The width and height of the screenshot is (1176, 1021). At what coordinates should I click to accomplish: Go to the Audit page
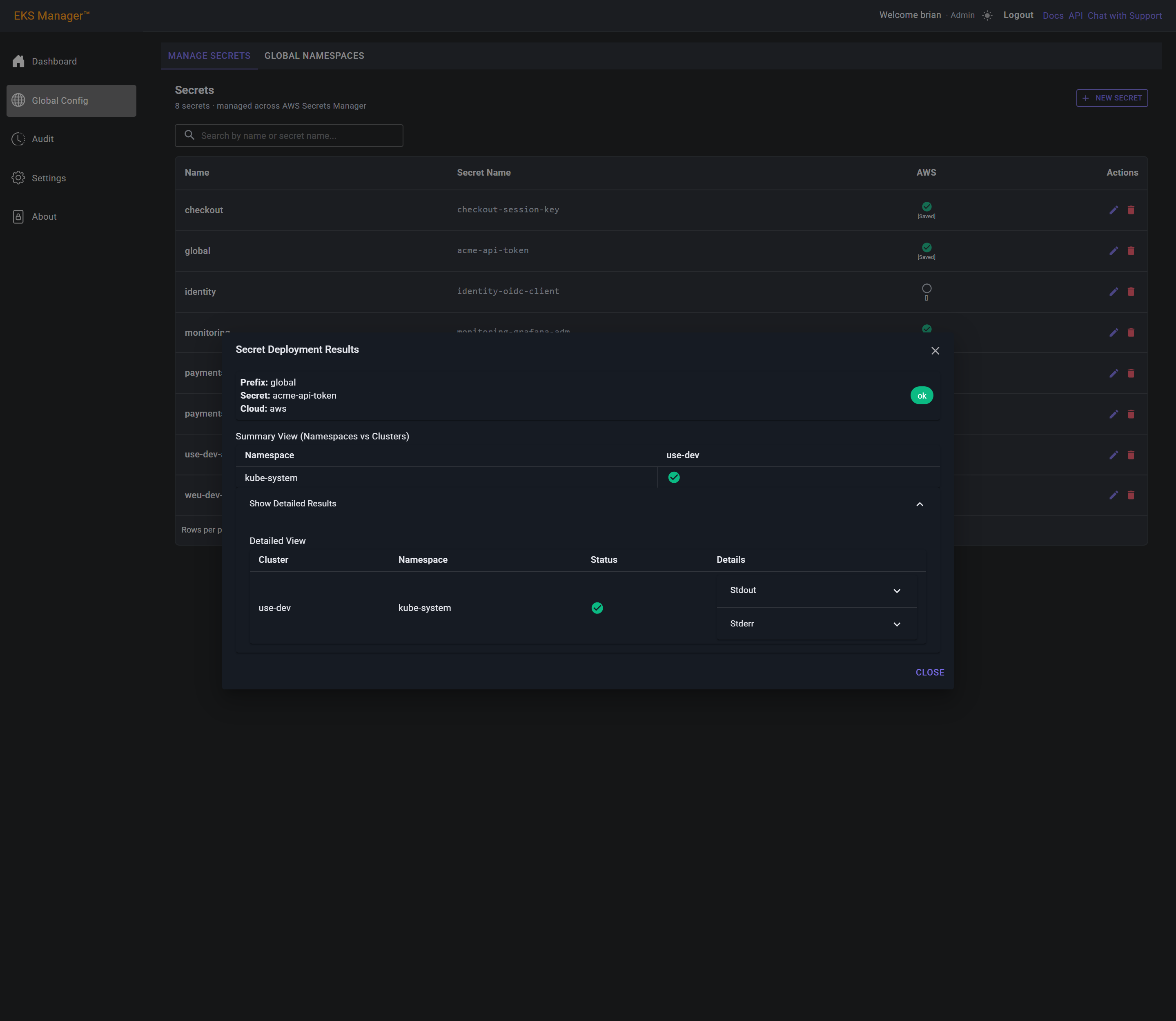71,139
